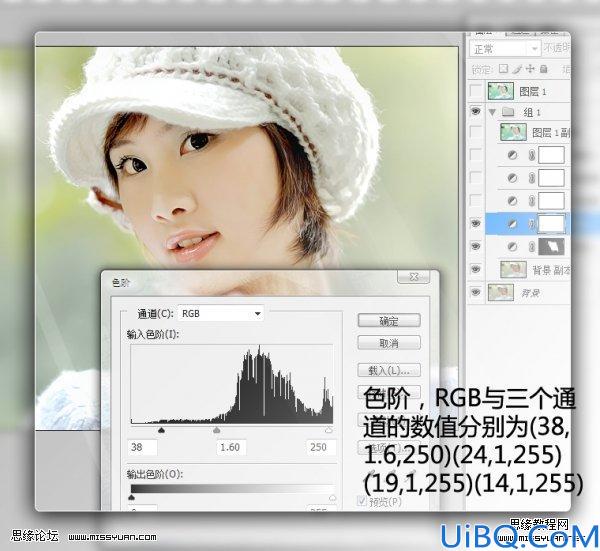600x551 pixels.
Task: Open the 正常 blend mode dropdown
Action: click(504, 49)
